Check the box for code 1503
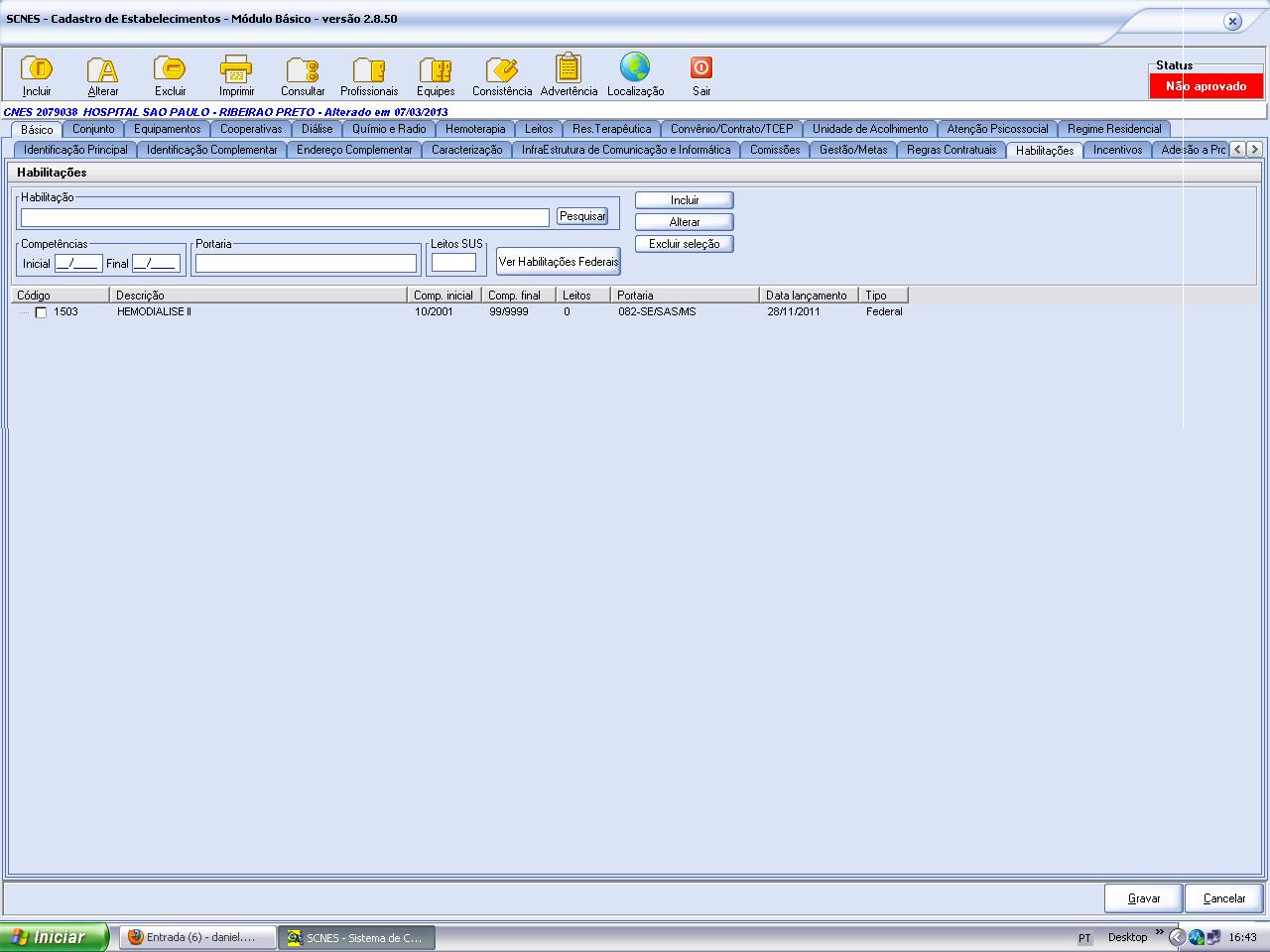This screenshot has width=1270, height=952. coord(41,312)
